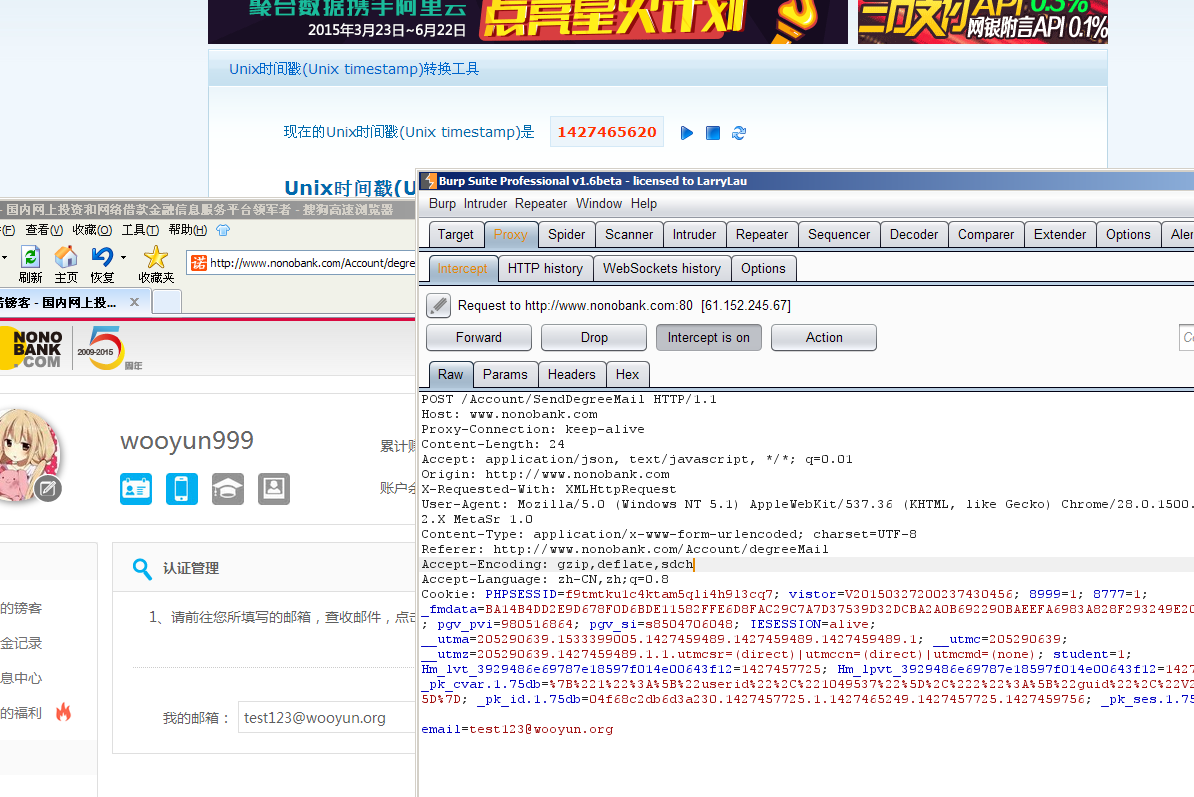Open the Help menu in Burp
This screenshot has width=1194, height=797.
(643, 203)
